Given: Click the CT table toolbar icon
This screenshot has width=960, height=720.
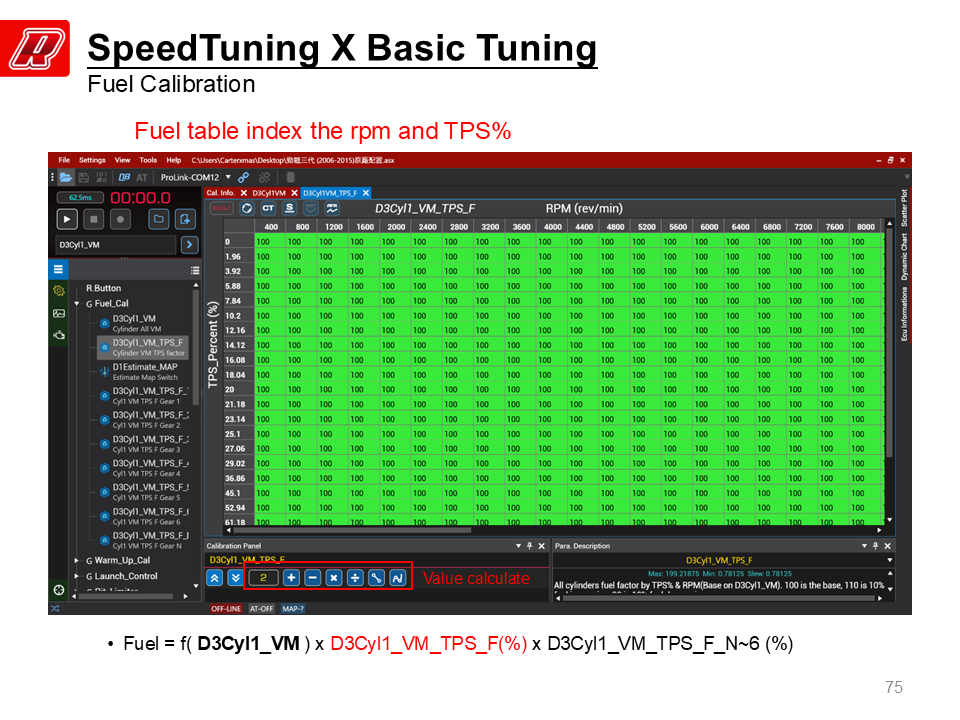Looking at the screenshot, I should pyautogui.click(x=268, y=208).
